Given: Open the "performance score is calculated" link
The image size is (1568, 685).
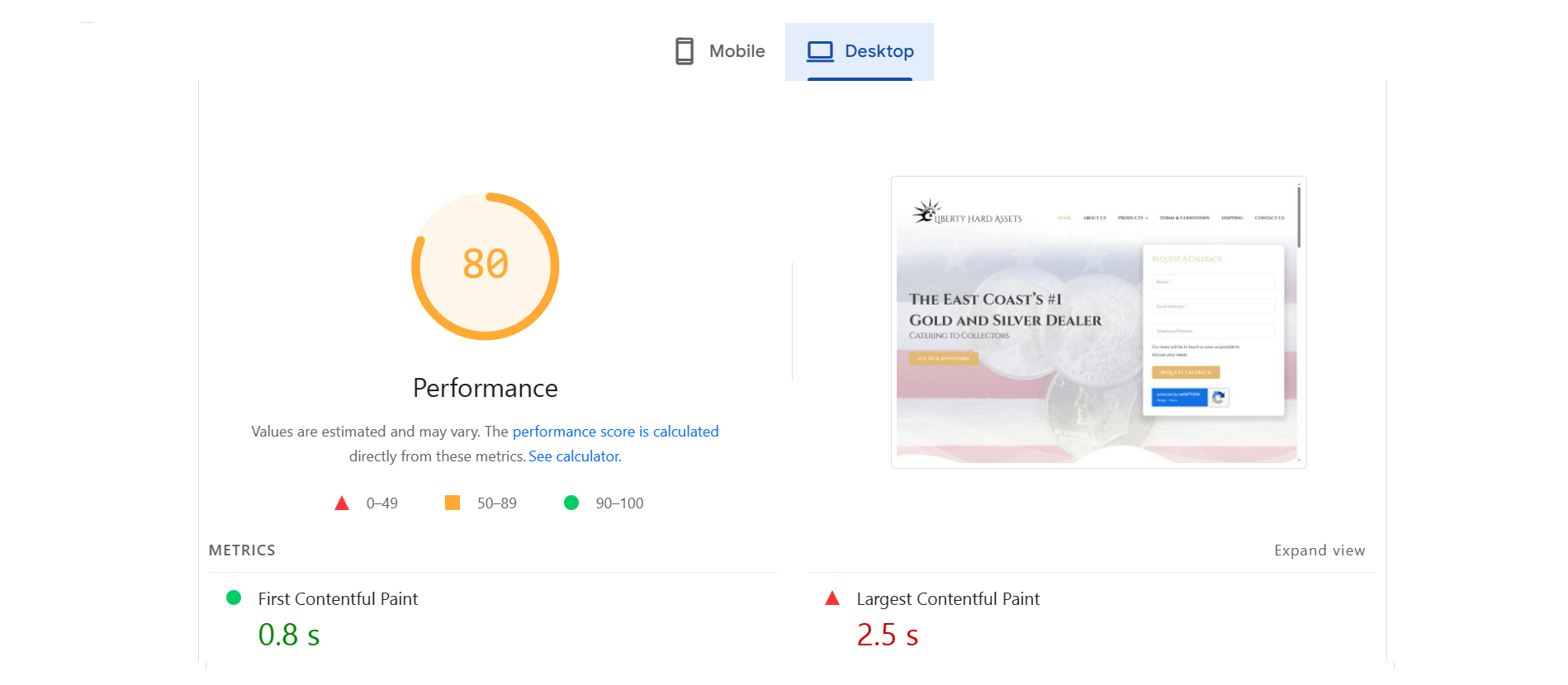Looking at the screenshot, I should click(x=615, y=432).
